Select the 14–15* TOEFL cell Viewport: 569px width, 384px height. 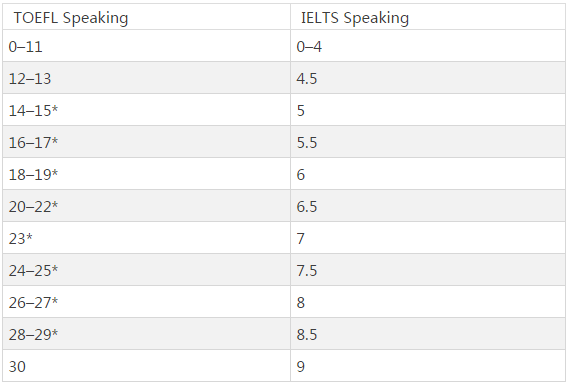[x=147, y=110]
